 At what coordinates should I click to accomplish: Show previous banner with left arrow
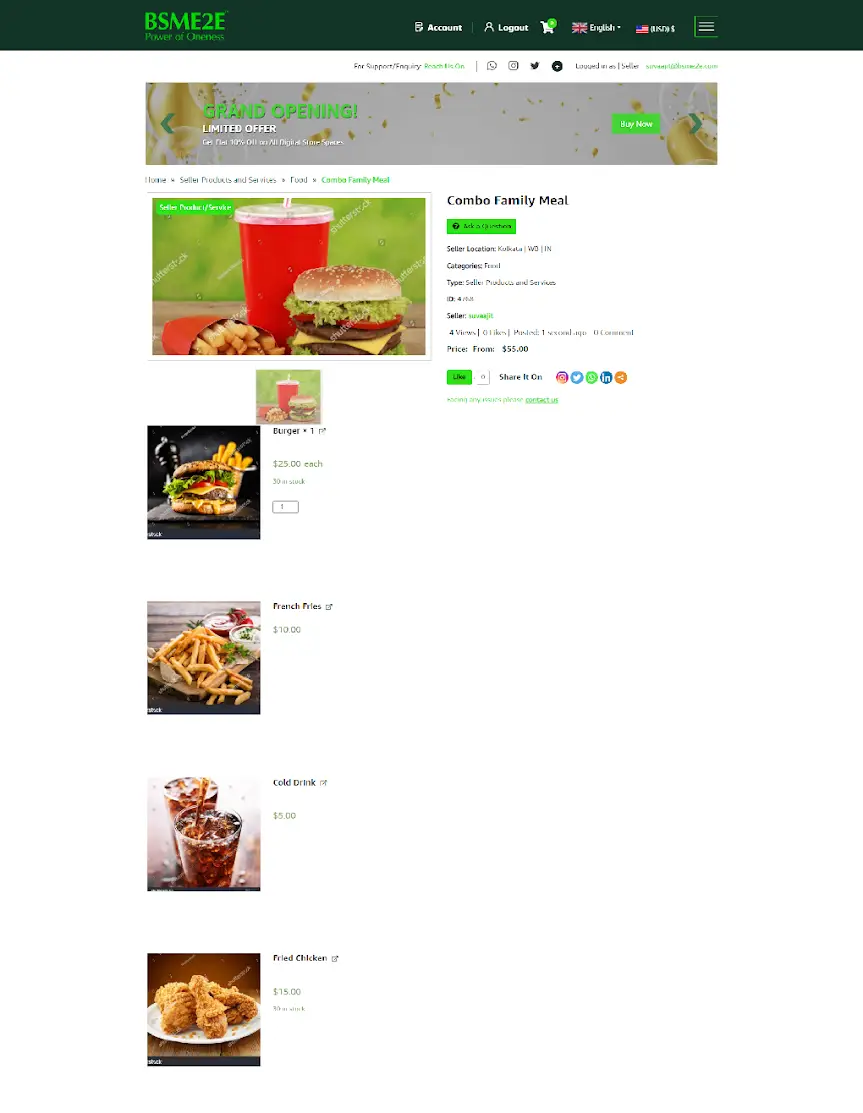point(167,124)
